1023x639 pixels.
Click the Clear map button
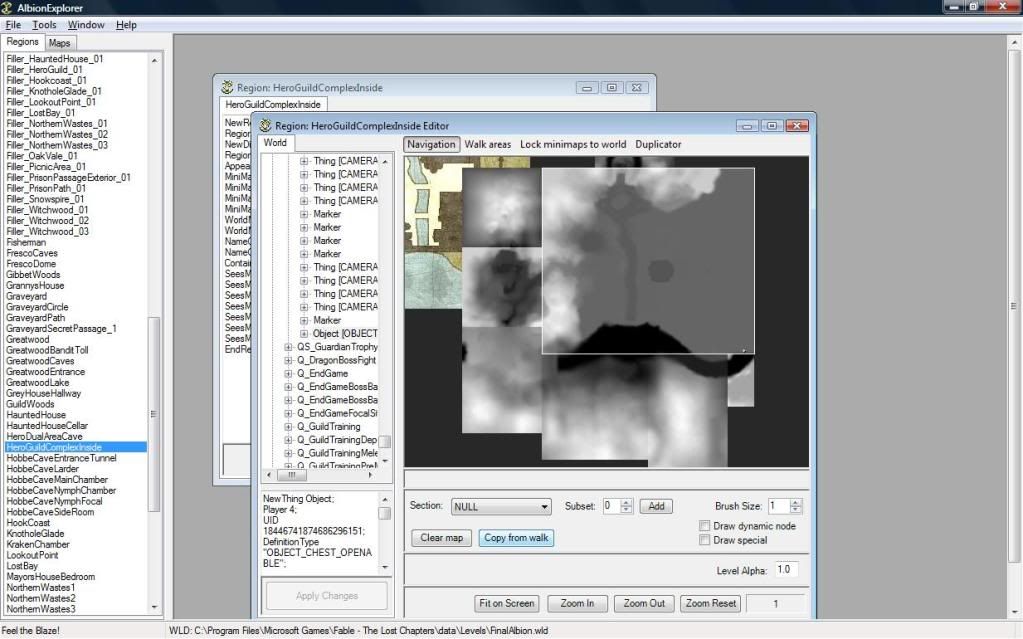click(x=442, y=538)
